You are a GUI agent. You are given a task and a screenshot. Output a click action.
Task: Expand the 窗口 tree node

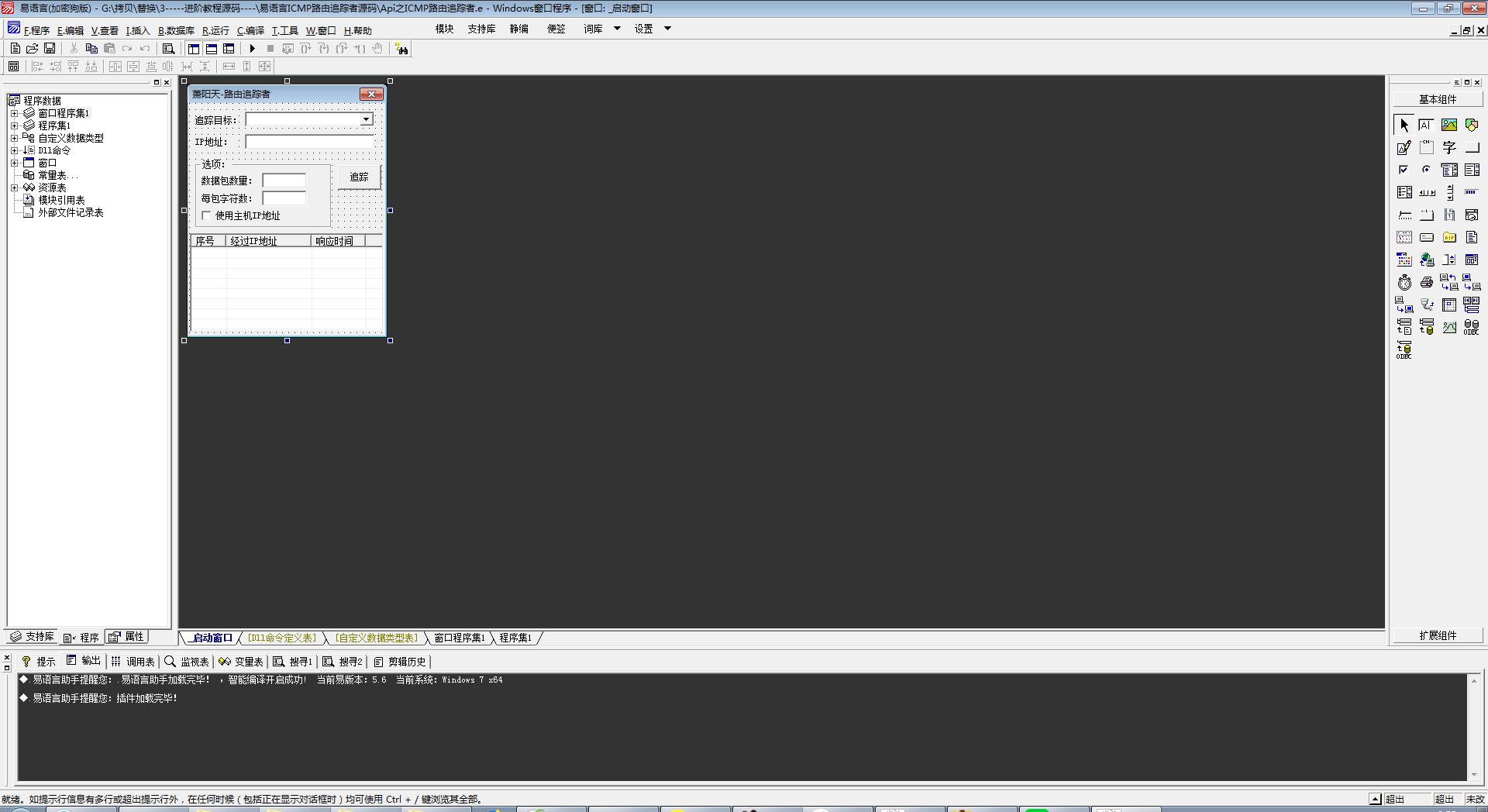coord(14,163)
